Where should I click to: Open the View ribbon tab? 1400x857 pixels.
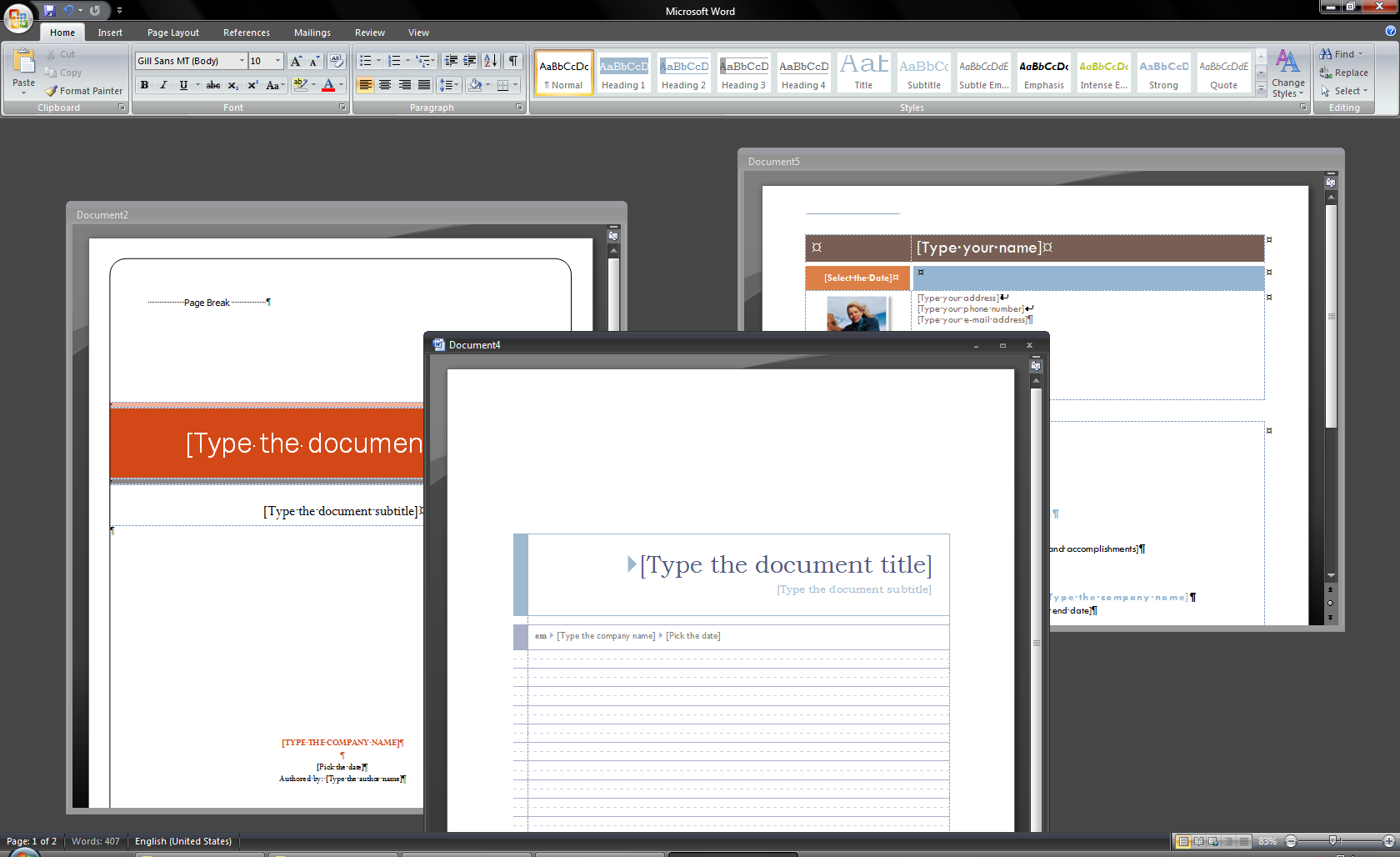coord(418,33)
